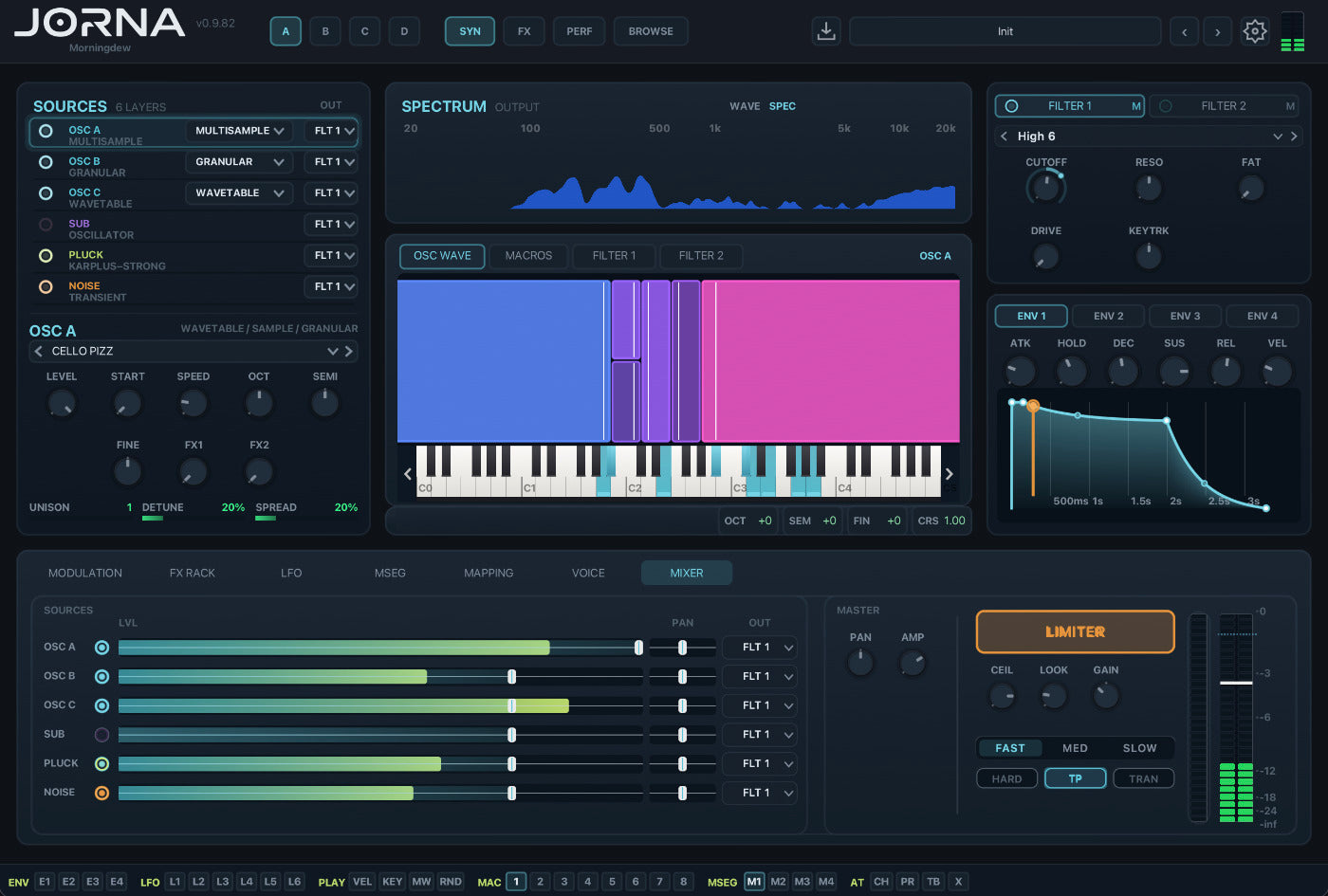Image resolution: width=1328 pixels, height=896 pixels.
Task: Open mixer PLUCK output dropdown
Action: (760, 764)
